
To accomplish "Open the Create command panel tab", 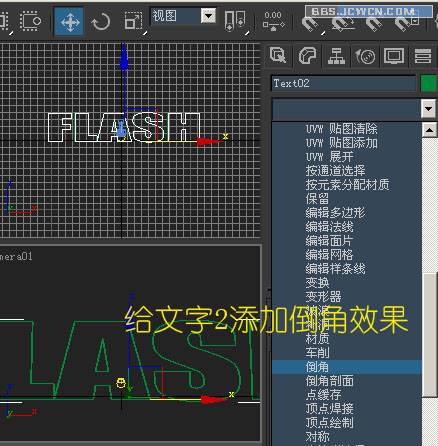I will (x=278, y=55).
